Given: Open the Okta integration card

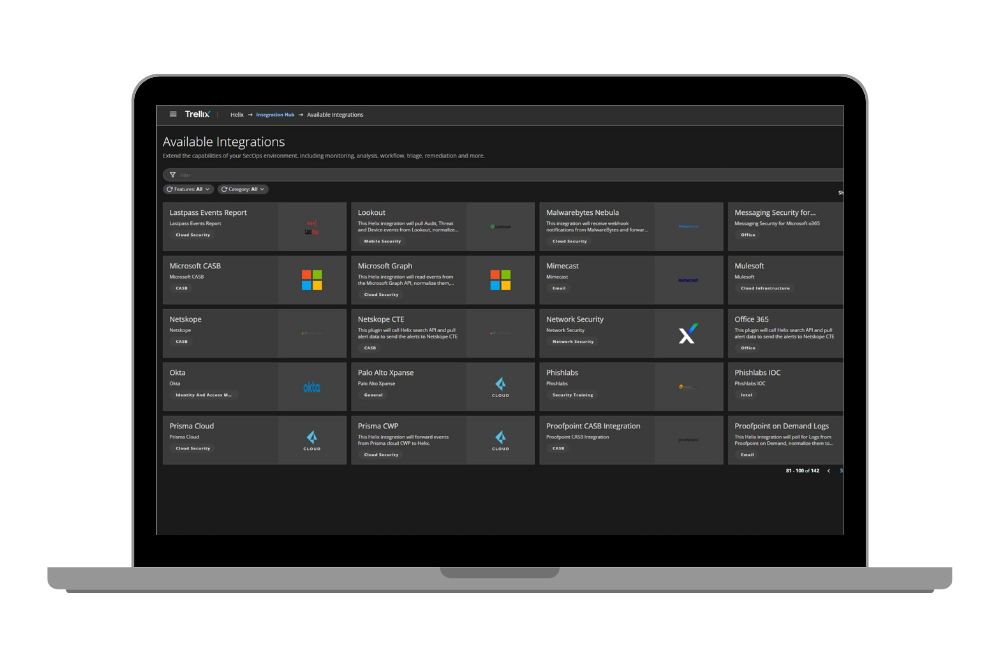Looking at the screenshot, I should click(254, 387).
